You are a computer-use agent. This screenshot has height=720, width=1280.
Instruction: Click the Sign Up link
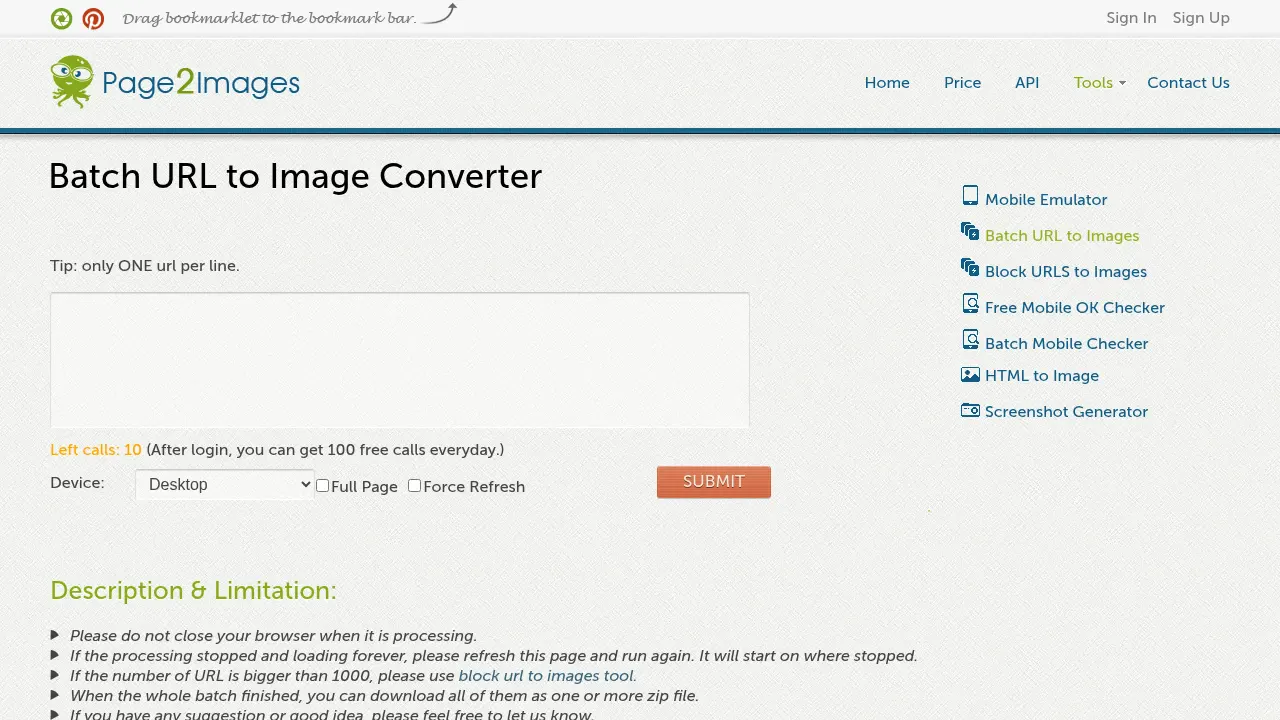1201,18
